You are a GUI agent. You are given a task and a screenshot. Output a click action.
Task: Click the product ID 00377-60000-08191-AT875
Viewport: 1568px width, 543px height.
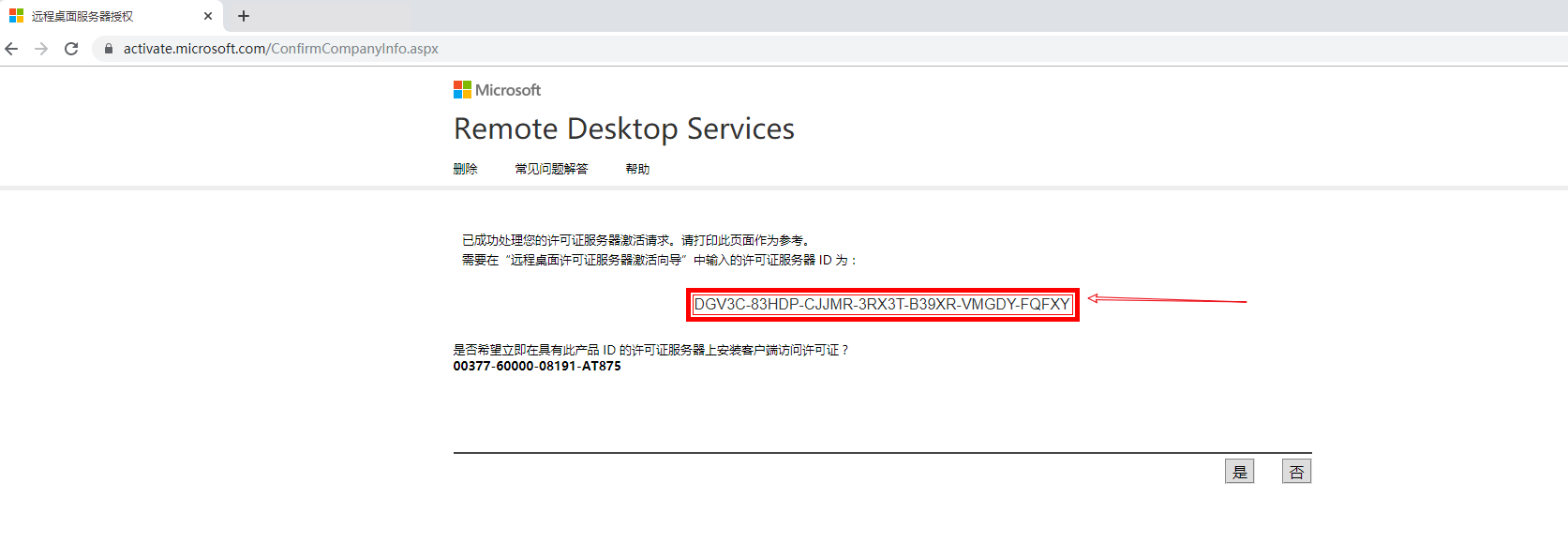(x=537, y=367)
